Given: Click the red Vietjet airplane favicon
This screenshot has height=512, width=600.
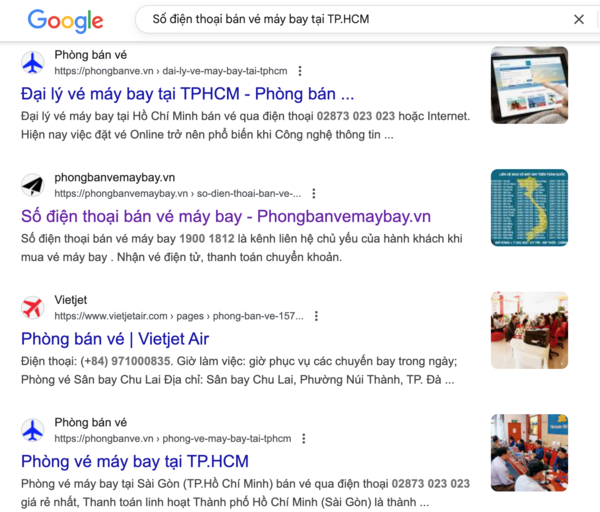Looking at the screenshot, I should pyautogui.click(x=33, y=308).
